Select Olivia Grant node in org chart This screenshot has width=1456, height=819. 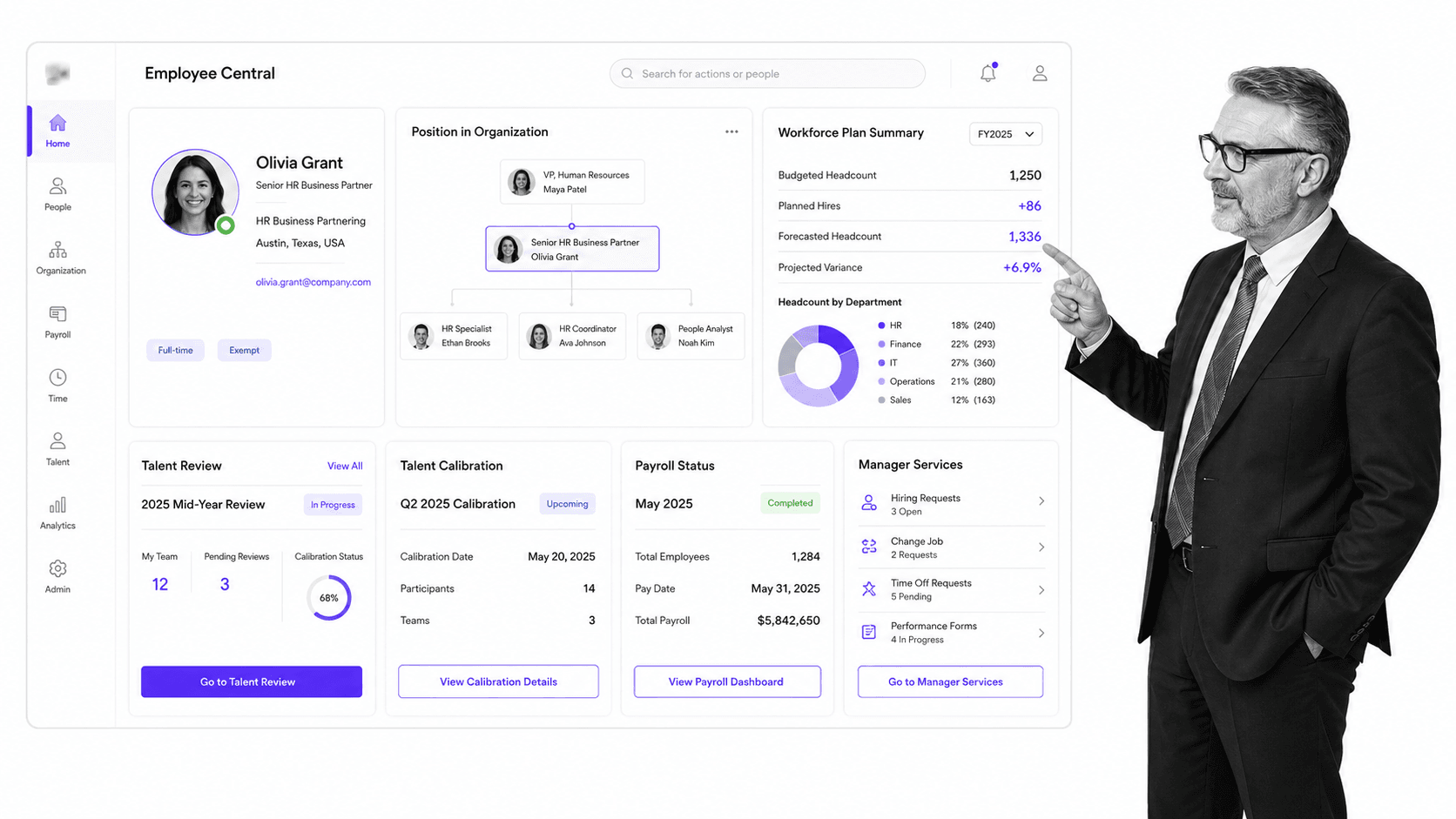tap(572, 249)
